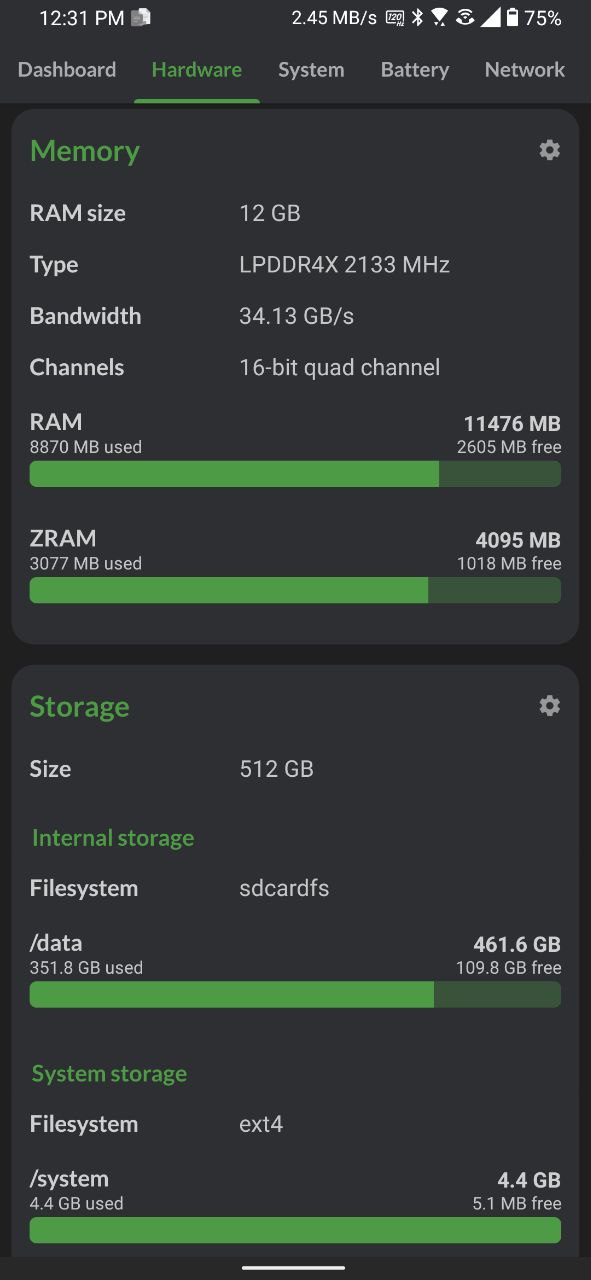591x1280 pixels.
Task: Tap the /system storage usage bar
Action: (x=295, y=1230)
